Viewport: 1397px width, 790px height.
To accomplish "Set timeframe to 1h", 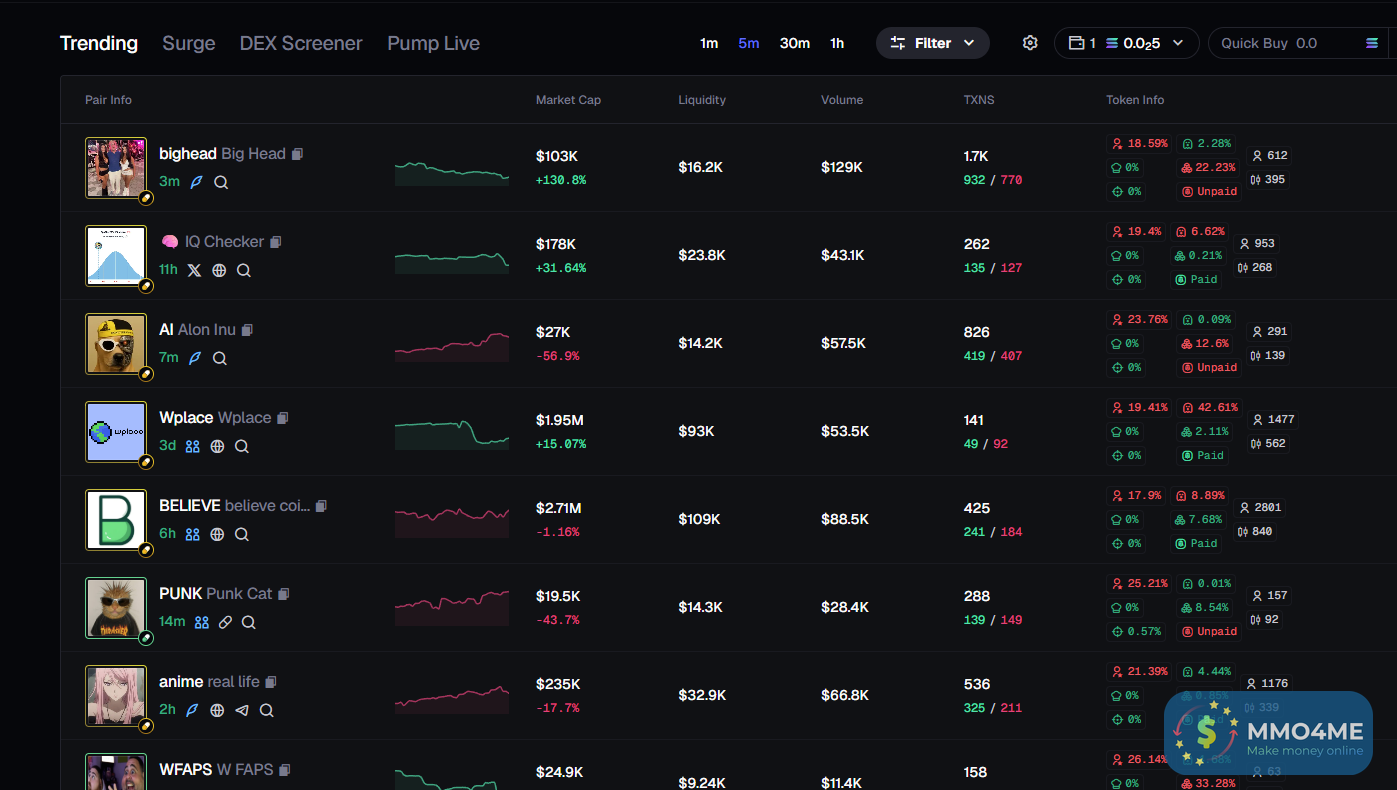I will (x=837, y=43).
